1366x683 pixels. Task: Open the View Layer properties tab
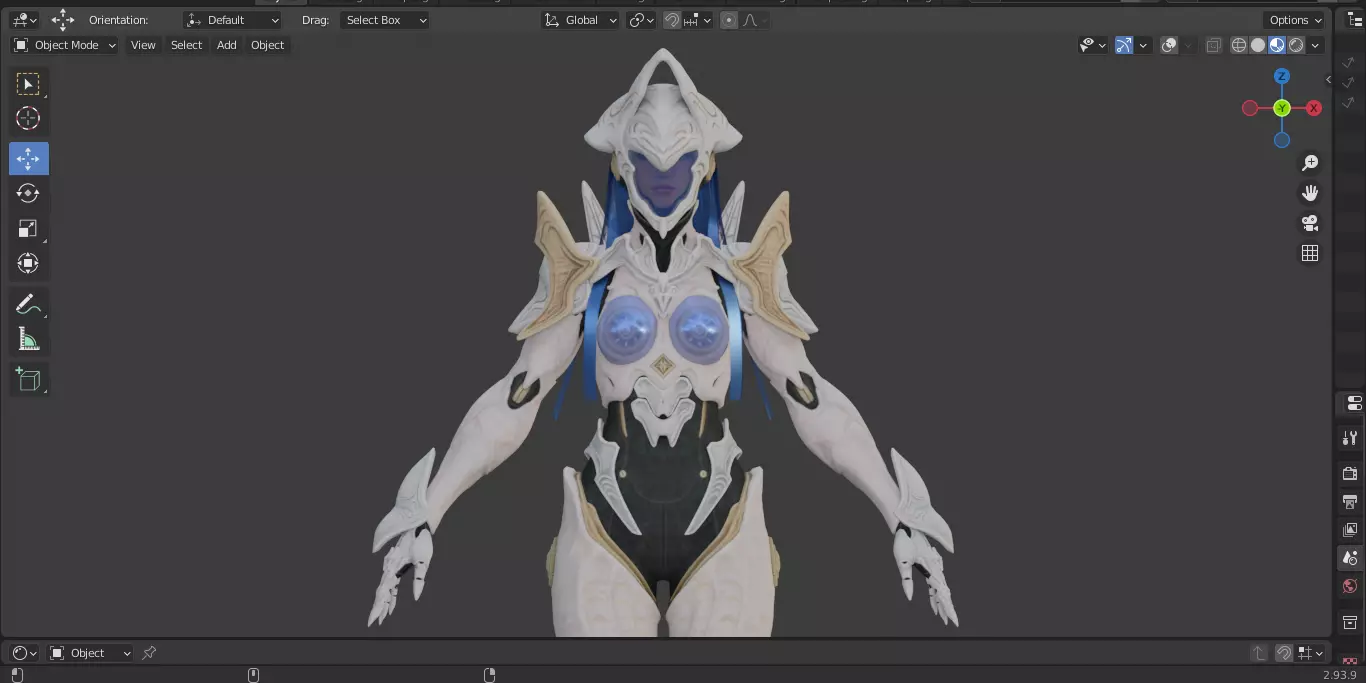pyautogui.click(x=1350, y=529)
